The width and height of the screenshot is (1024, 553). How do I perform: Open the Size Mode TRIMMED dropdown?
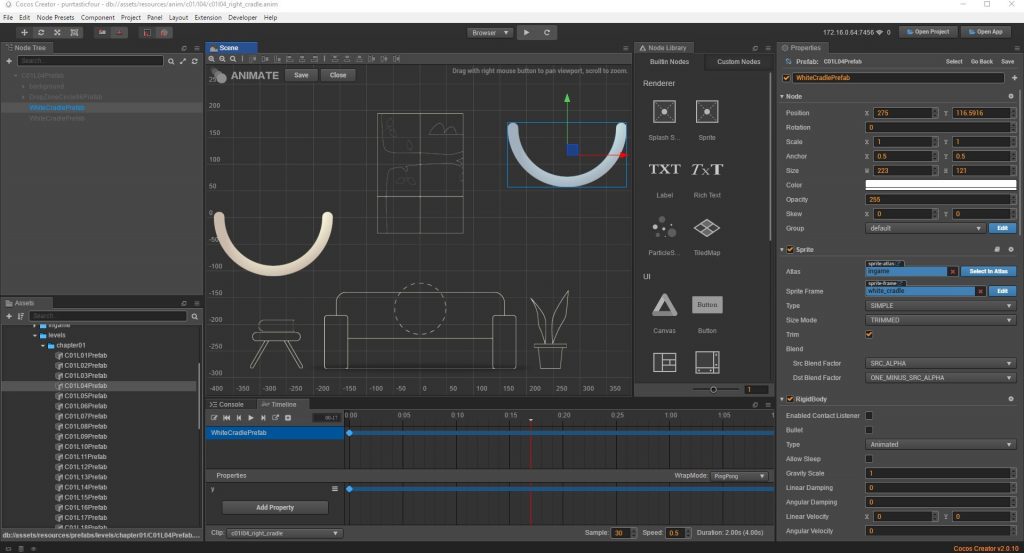click(940, 320)
